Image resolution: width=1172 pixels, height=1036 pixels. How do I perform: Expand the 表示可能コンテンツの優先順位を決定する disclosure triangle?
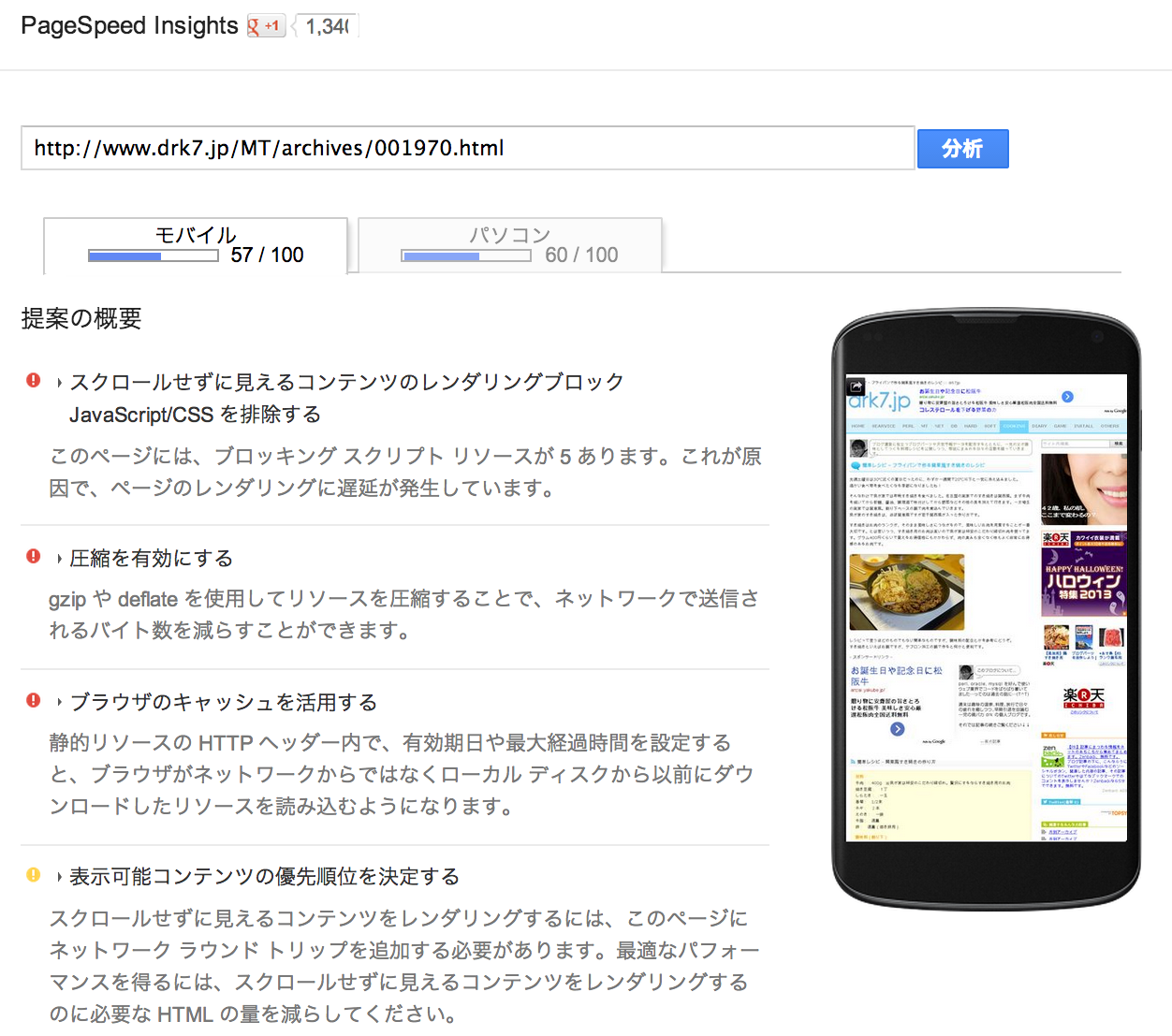pyautogui.click(x=59, y=877)
